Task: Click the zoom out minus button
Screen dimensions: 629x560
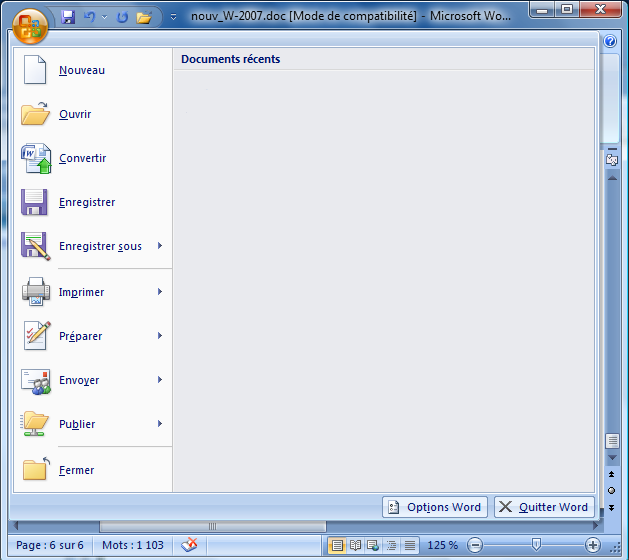Action: [x=475, y=545]
